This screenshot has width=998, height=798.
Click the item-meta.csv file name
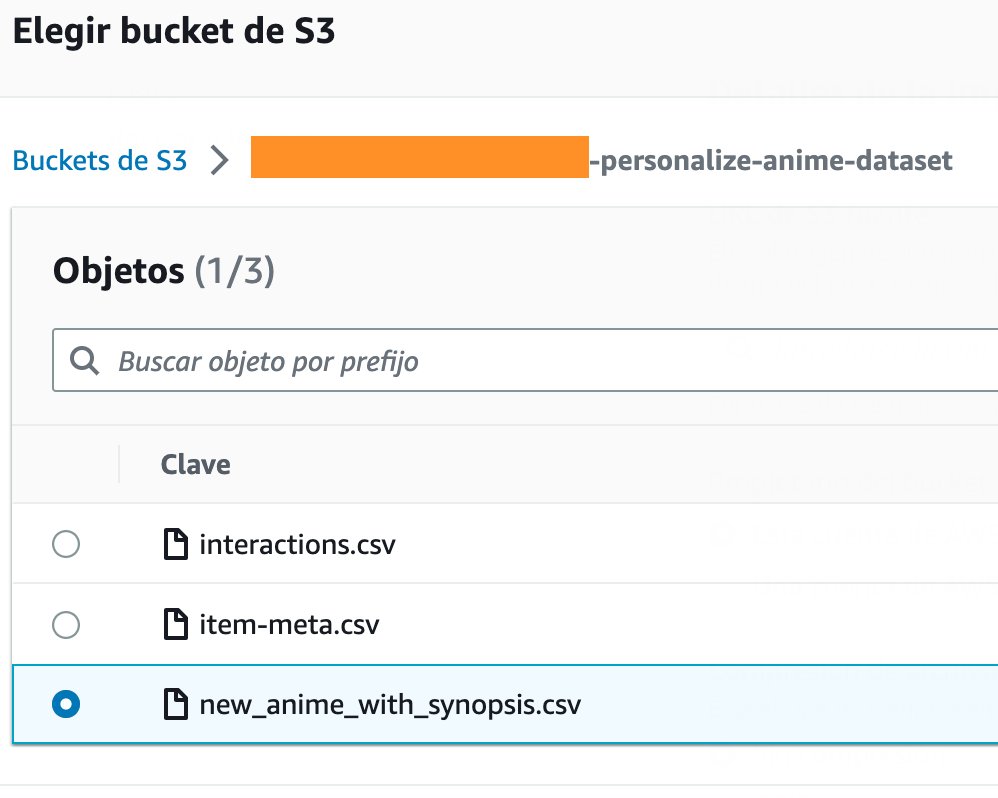[x=289, y=625]
